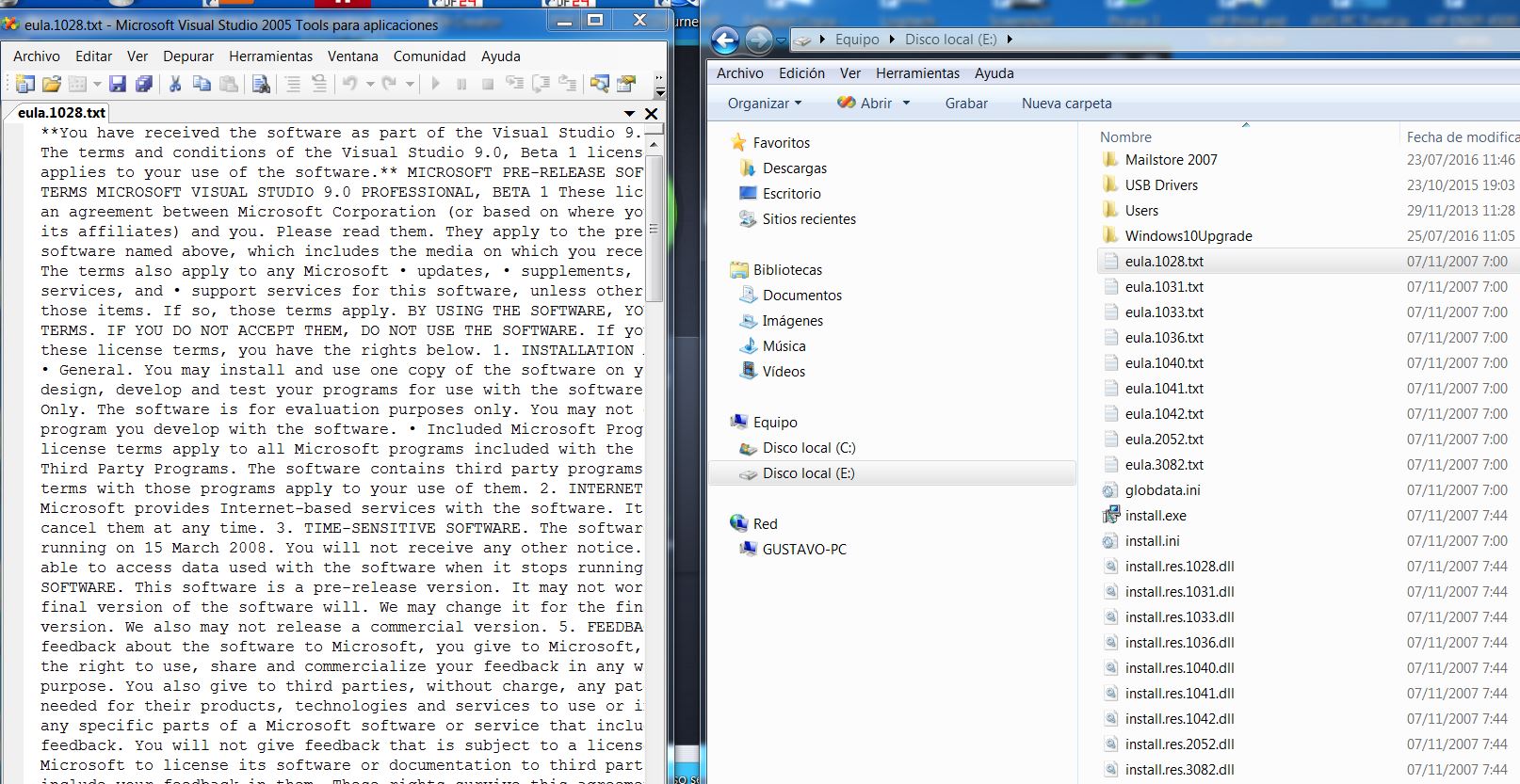The width and height of the screenshot is (1520, 784).
Task: Click the Find in Files binoculars icon
Action: (x=262, y=84)
